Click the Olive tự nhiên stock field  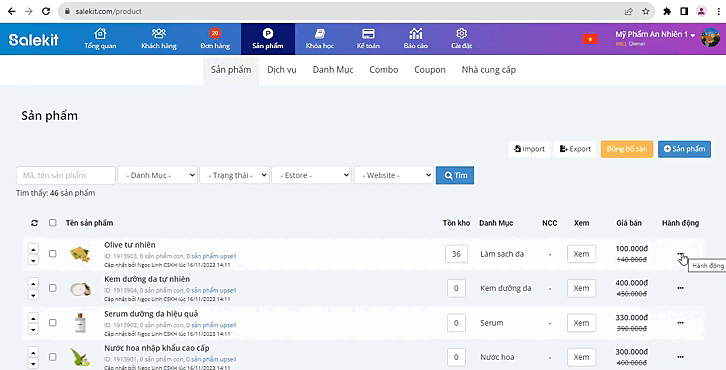tap(456, 254)
